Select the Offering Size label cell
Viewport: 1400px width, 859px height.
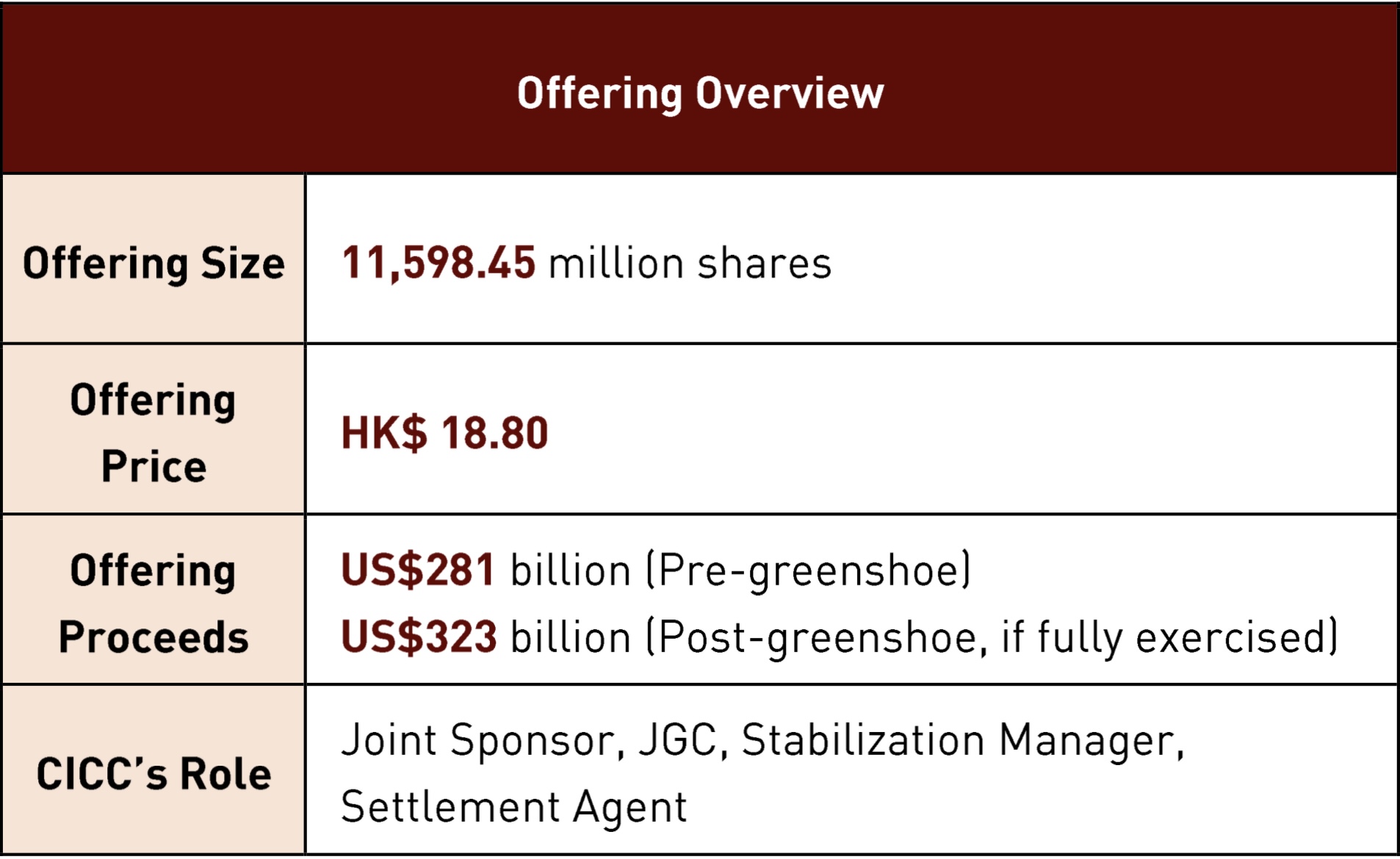tap(154, 259)
